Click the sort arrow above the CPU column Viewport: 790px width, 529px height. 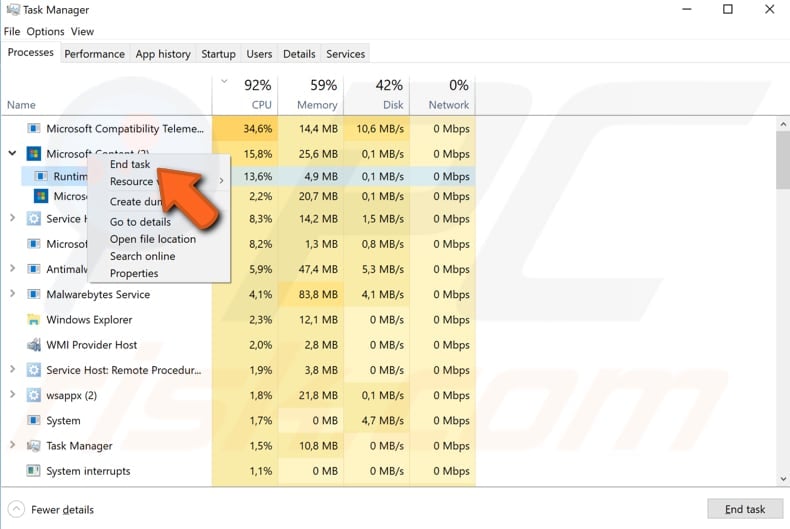tap(224, 81)
